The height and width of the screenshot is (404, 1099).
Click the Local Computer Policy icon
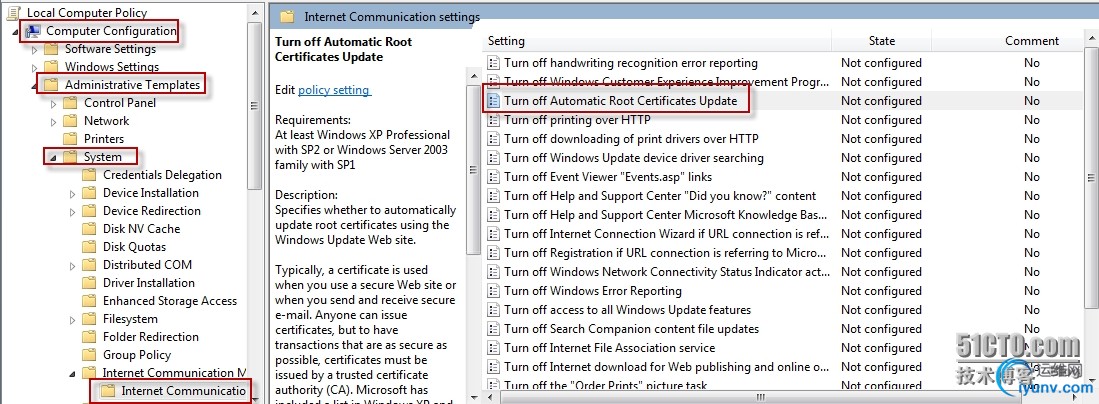tap(14, 13)
